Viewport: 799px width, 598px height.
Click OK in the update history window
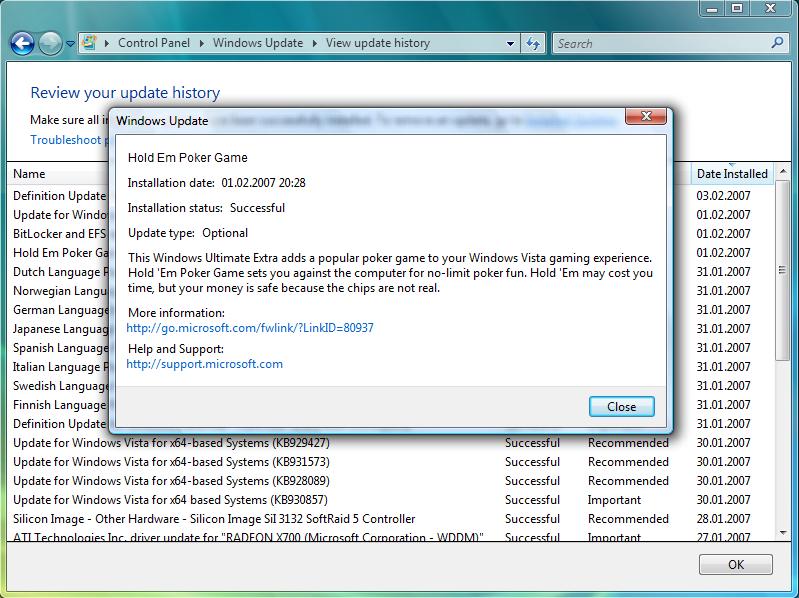coord(736,564)
